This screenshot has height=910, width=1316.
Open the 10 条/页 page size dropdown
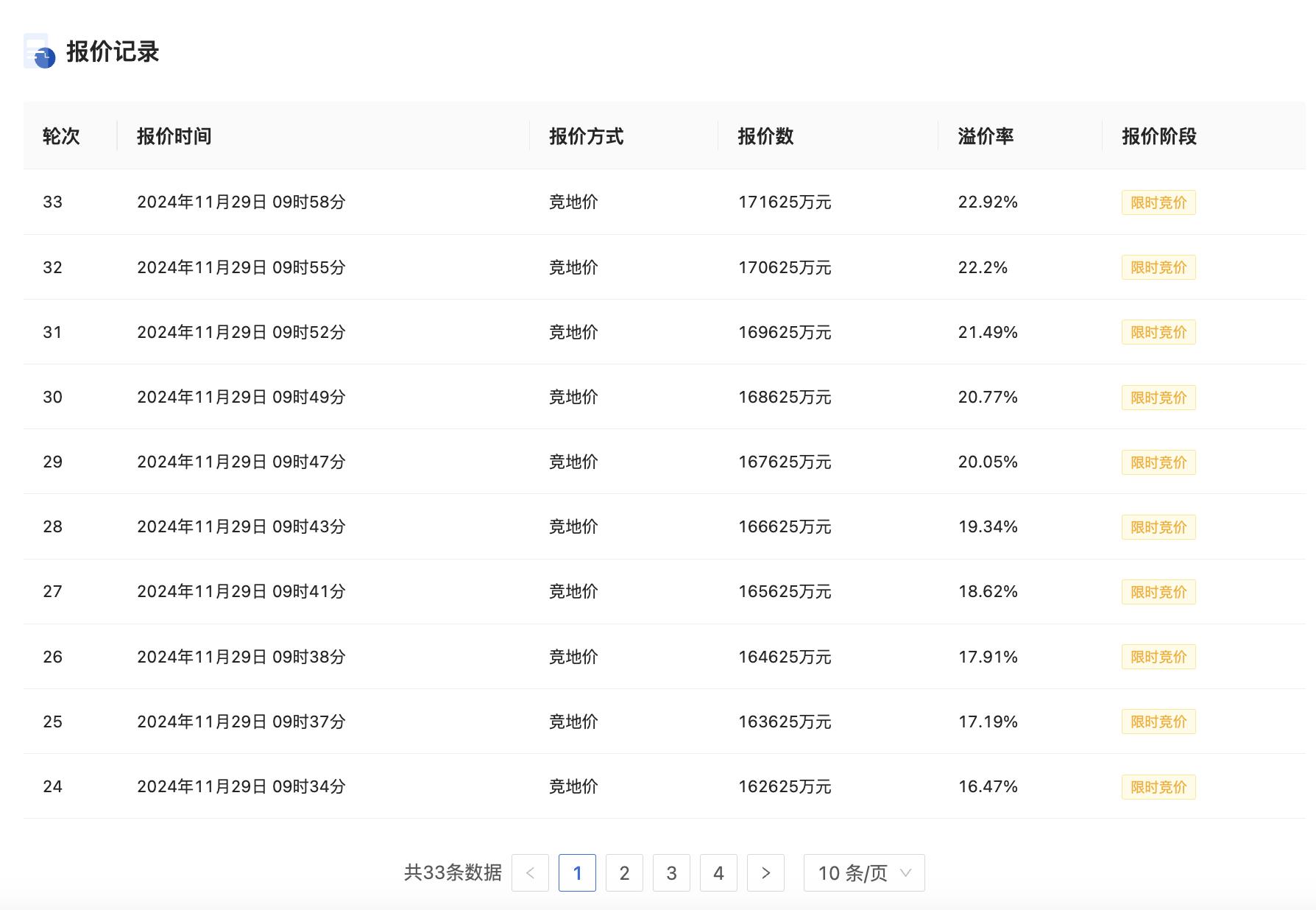point(864,872)
